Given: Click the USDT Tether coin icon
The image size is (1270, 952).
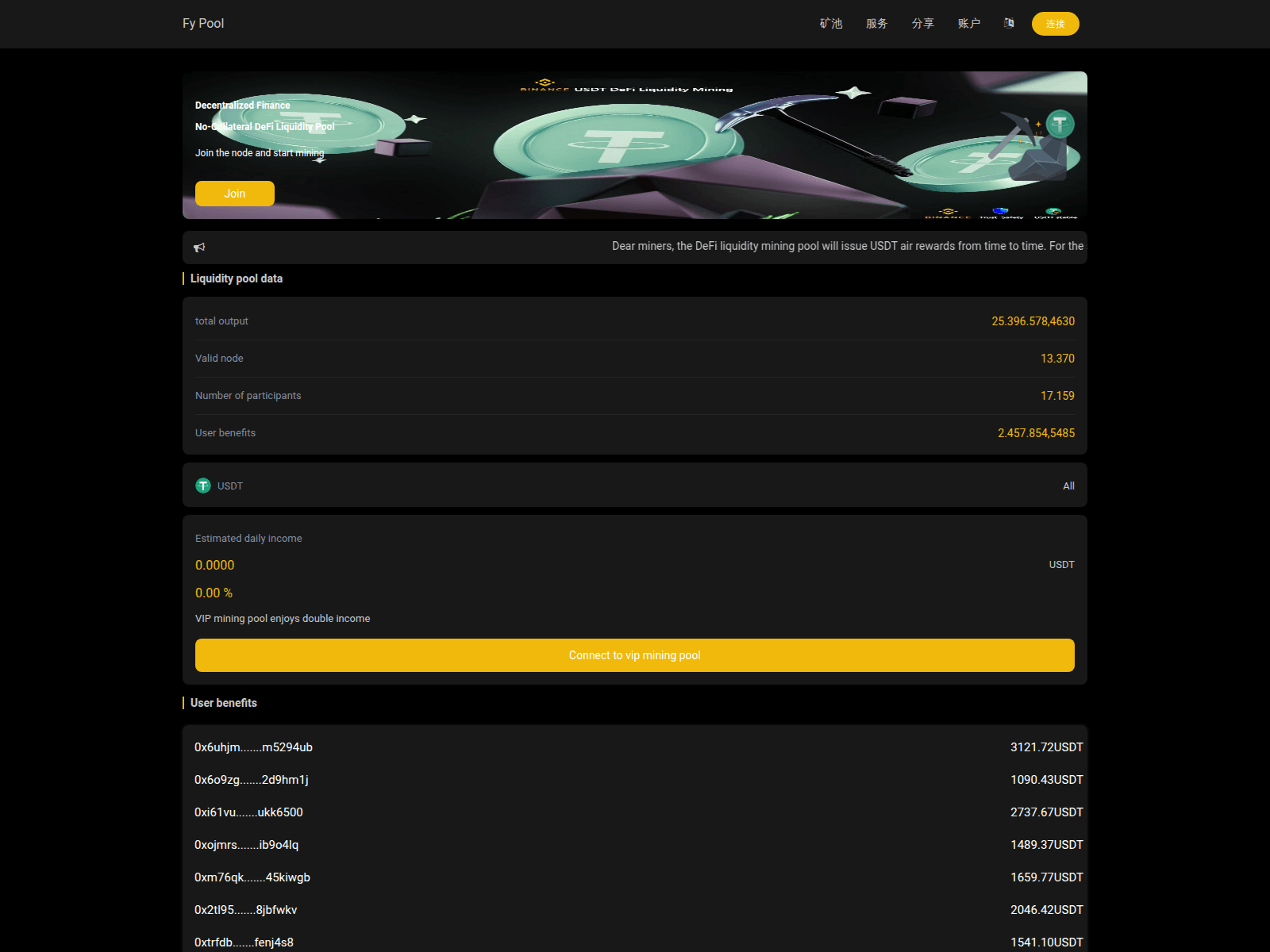Looking at the screenshot, I should pos(203,486).
